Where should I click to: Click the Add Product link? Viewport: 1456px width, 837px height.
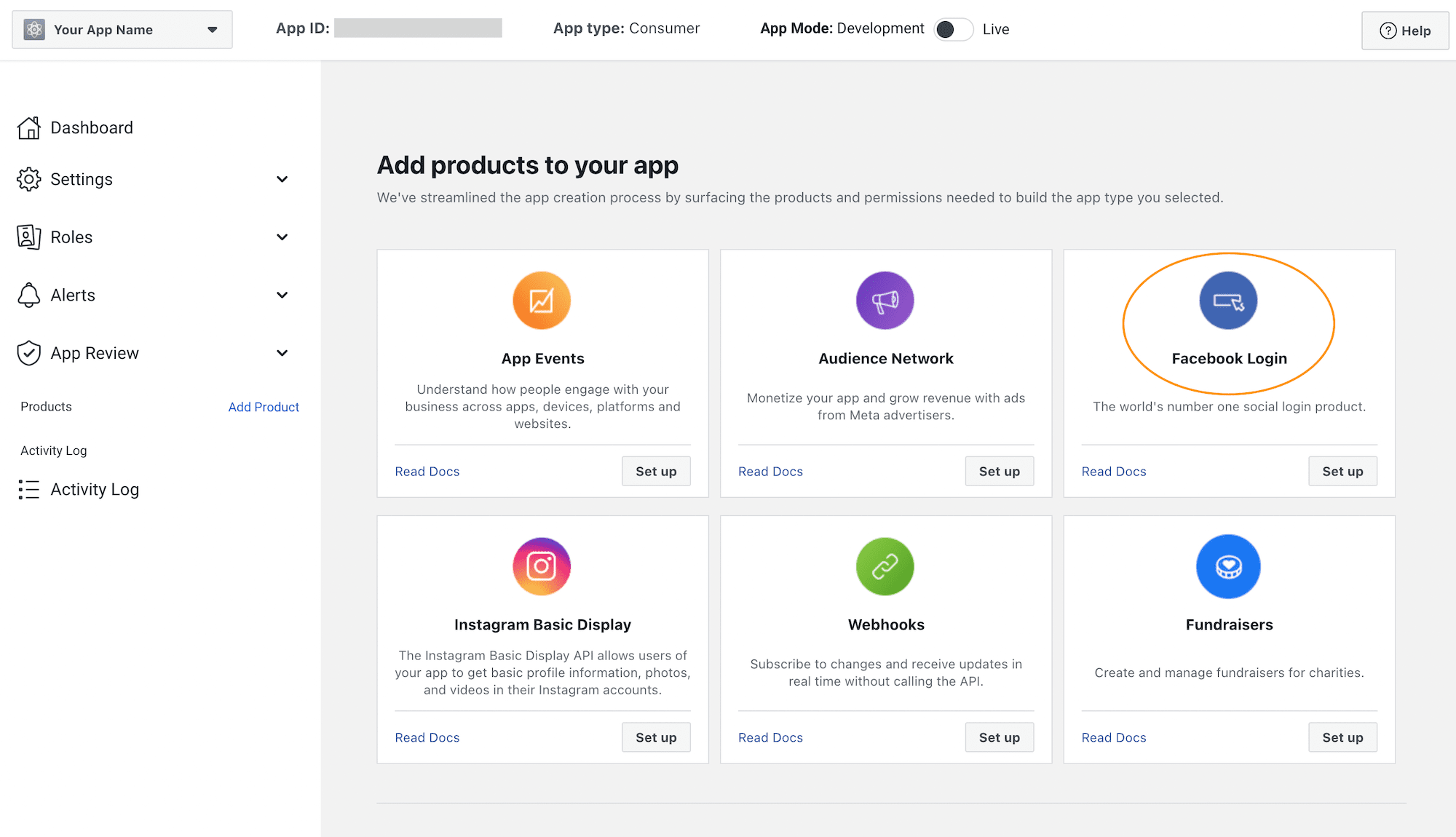click(264, 407)
